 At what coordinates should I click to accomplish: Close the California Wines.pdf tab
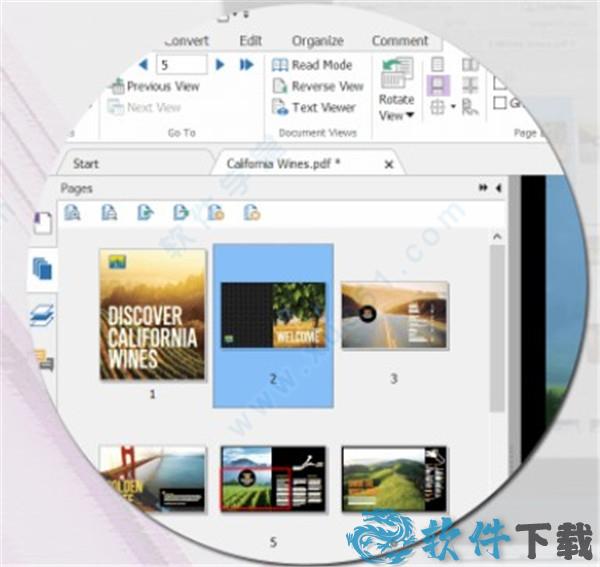click(389, 164)
